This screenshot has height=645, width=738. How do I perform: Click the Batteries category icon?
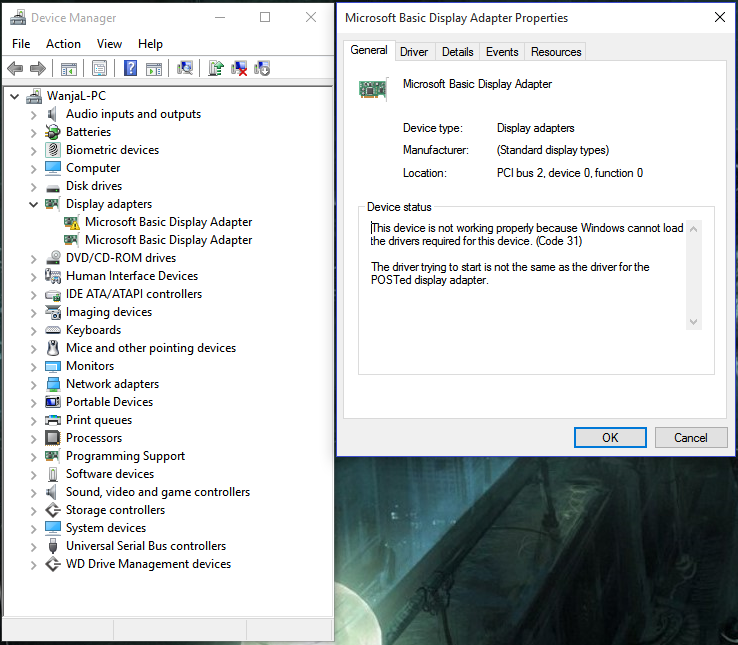tap(53, 132)
